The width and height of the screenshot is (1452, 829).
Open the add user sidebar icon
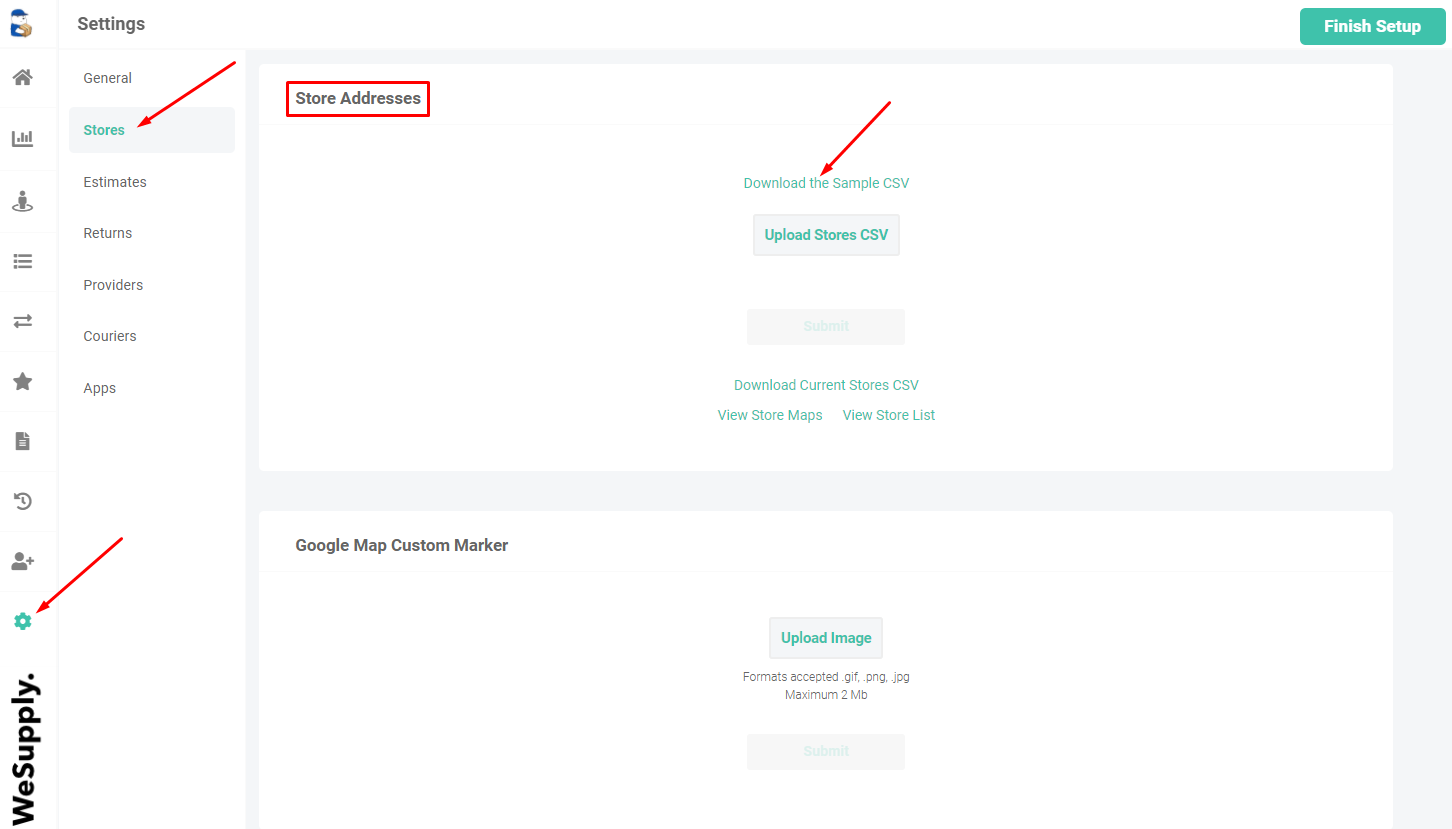click(22, 561)
